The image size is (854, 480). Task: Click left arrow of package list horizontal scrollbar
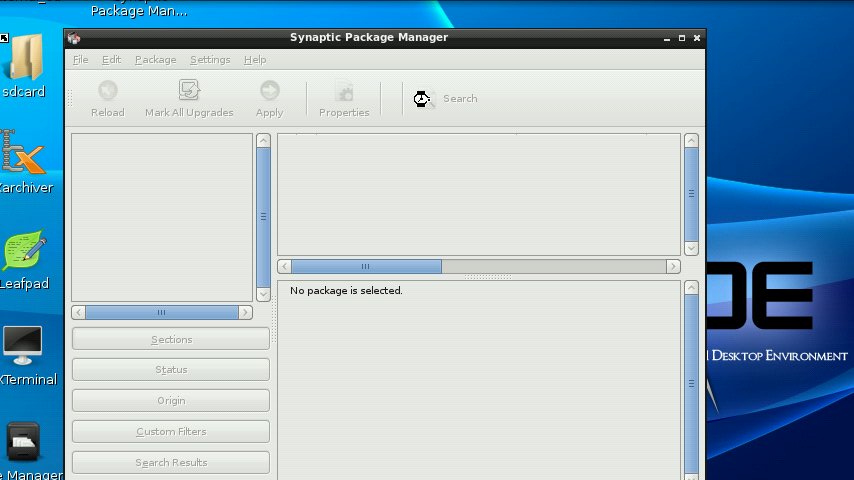point(284,266)
